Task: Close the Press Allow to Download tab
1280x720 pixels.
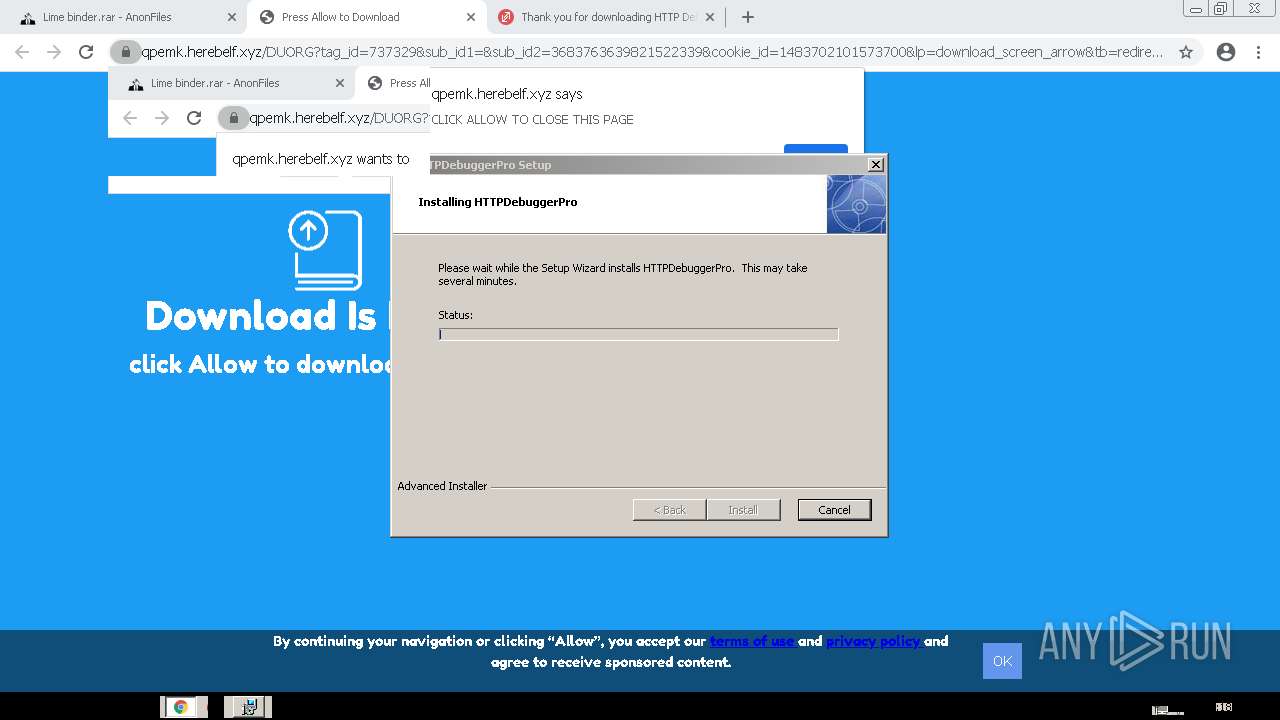Action: [x=471, y=17]
